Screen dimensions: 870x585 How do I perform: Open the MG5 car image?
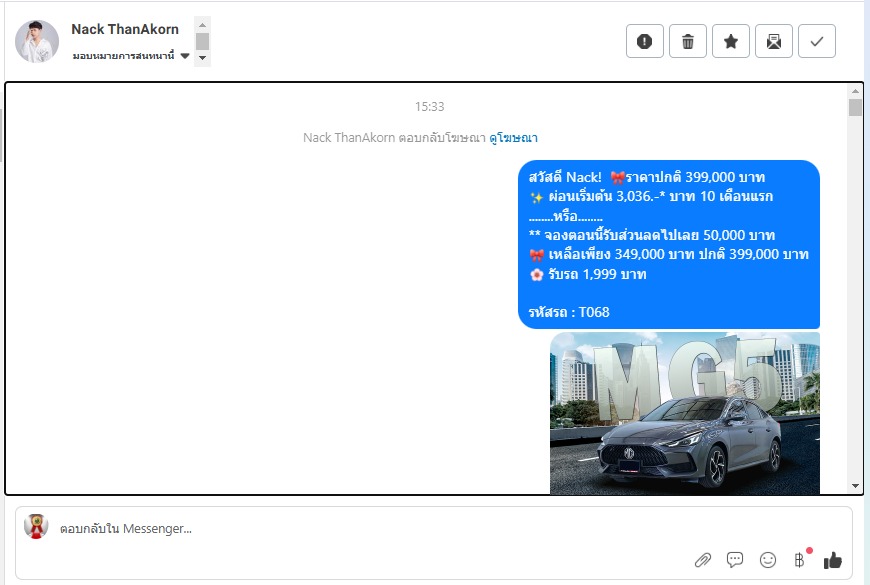tap(685, 413)
